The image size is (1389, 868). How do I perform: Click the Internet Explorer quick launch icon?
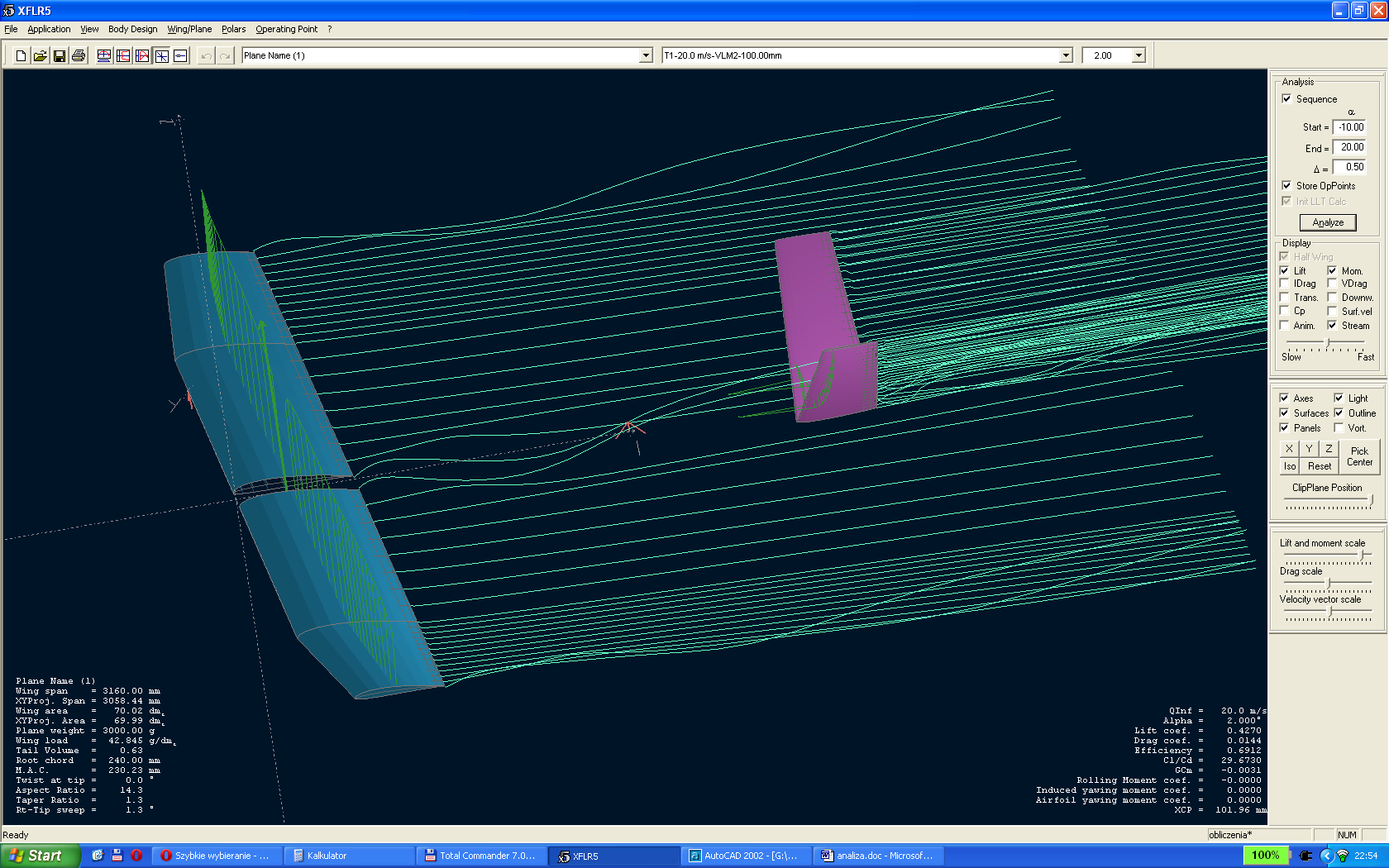(98, 856)
